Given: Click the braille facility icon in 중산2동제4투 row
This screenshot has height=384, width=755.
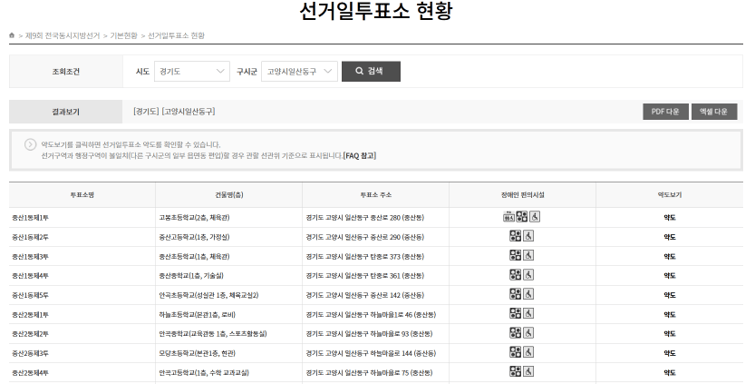Looking at the screenshot, I should [x=515, y=371].
